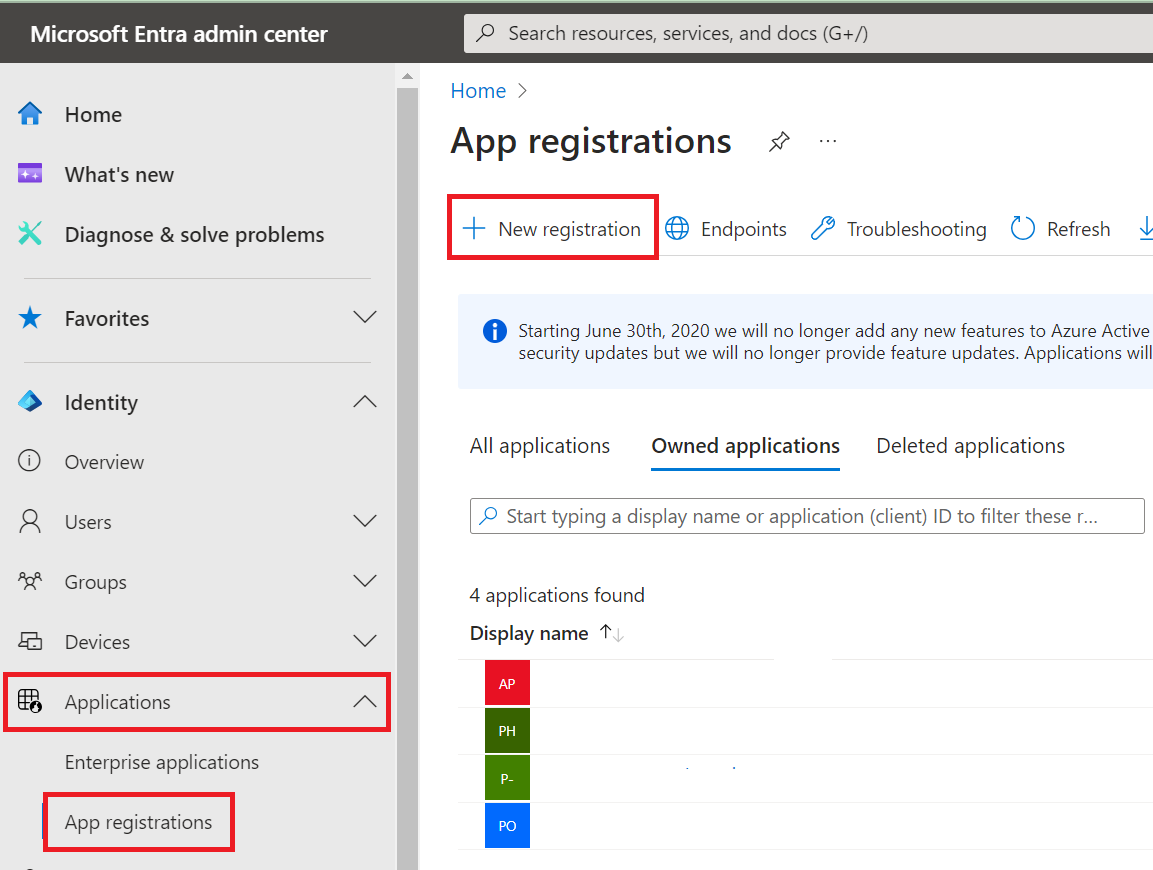Viewport: 1153px width, 870px height.
Task: Open the dark green PH application tile
Action: (x=507, y=730)
